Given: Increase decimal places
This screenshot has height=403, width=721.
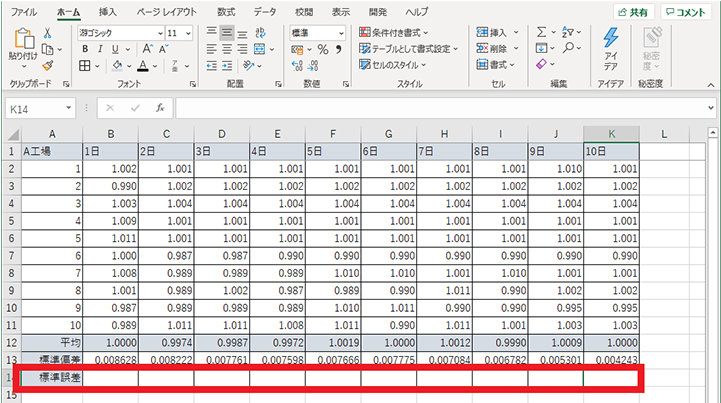Looking at the screenshot, I should coord(297,66).
